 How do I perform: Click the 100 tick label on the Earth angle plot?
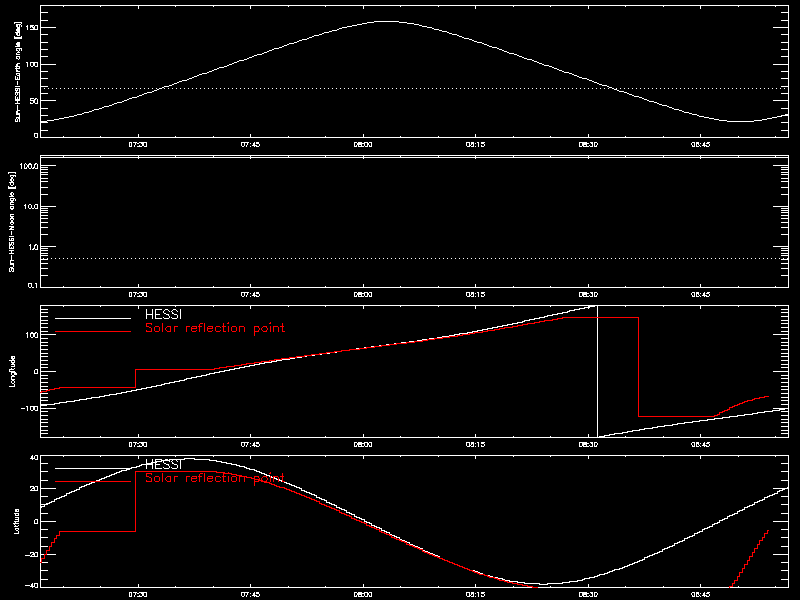(x=33, y=64)
